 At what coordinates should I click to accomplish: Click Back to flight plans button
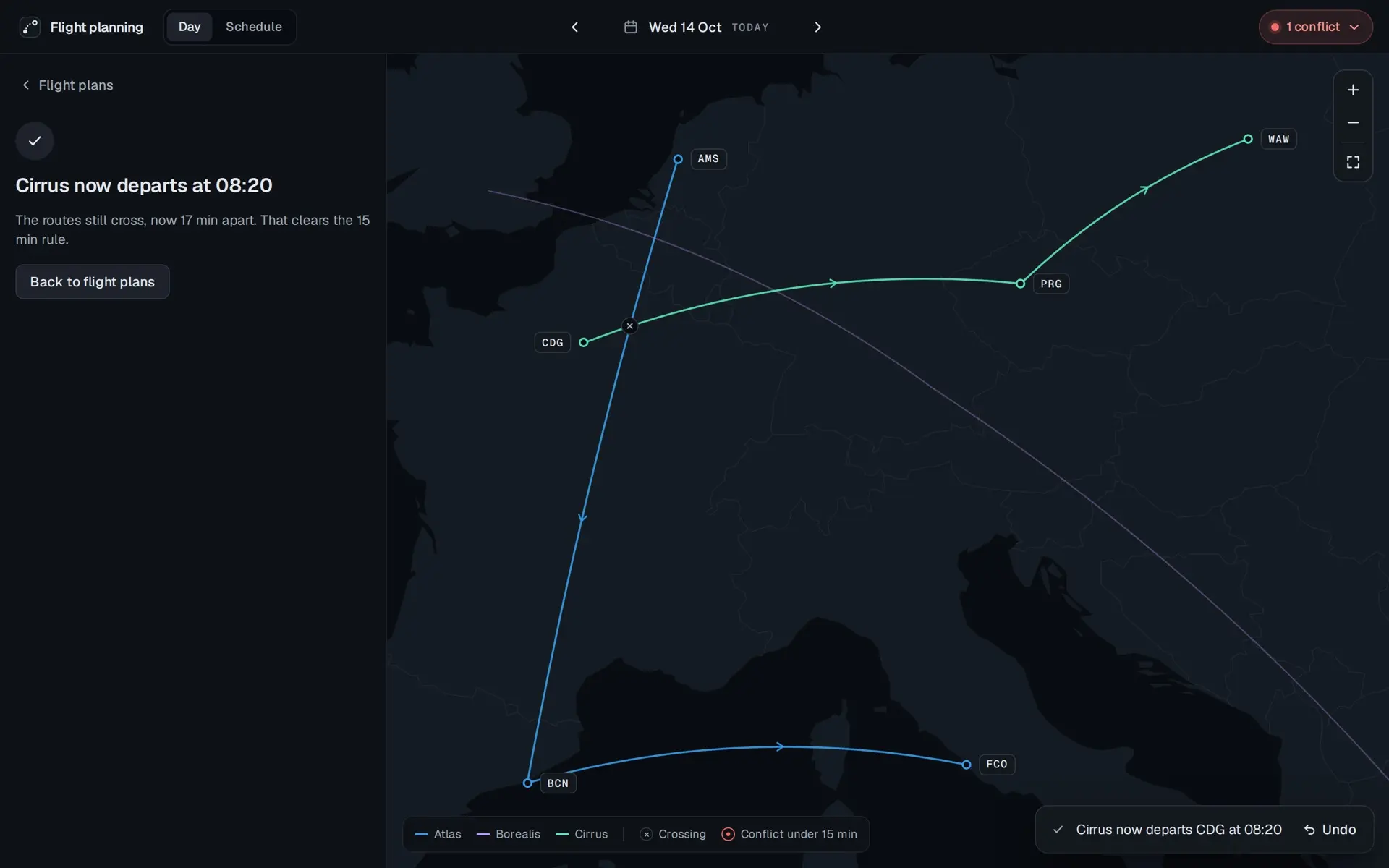click(93, 281)
